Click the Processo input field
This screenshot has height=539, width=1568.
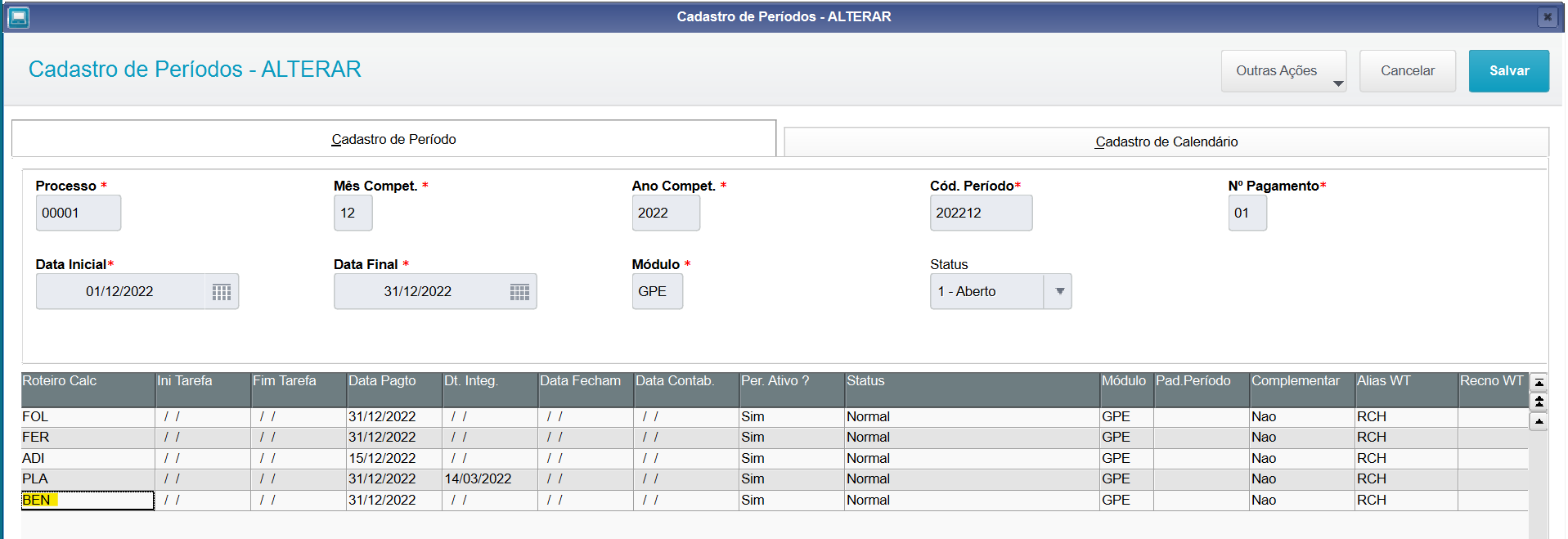click(x=78, y=213)
